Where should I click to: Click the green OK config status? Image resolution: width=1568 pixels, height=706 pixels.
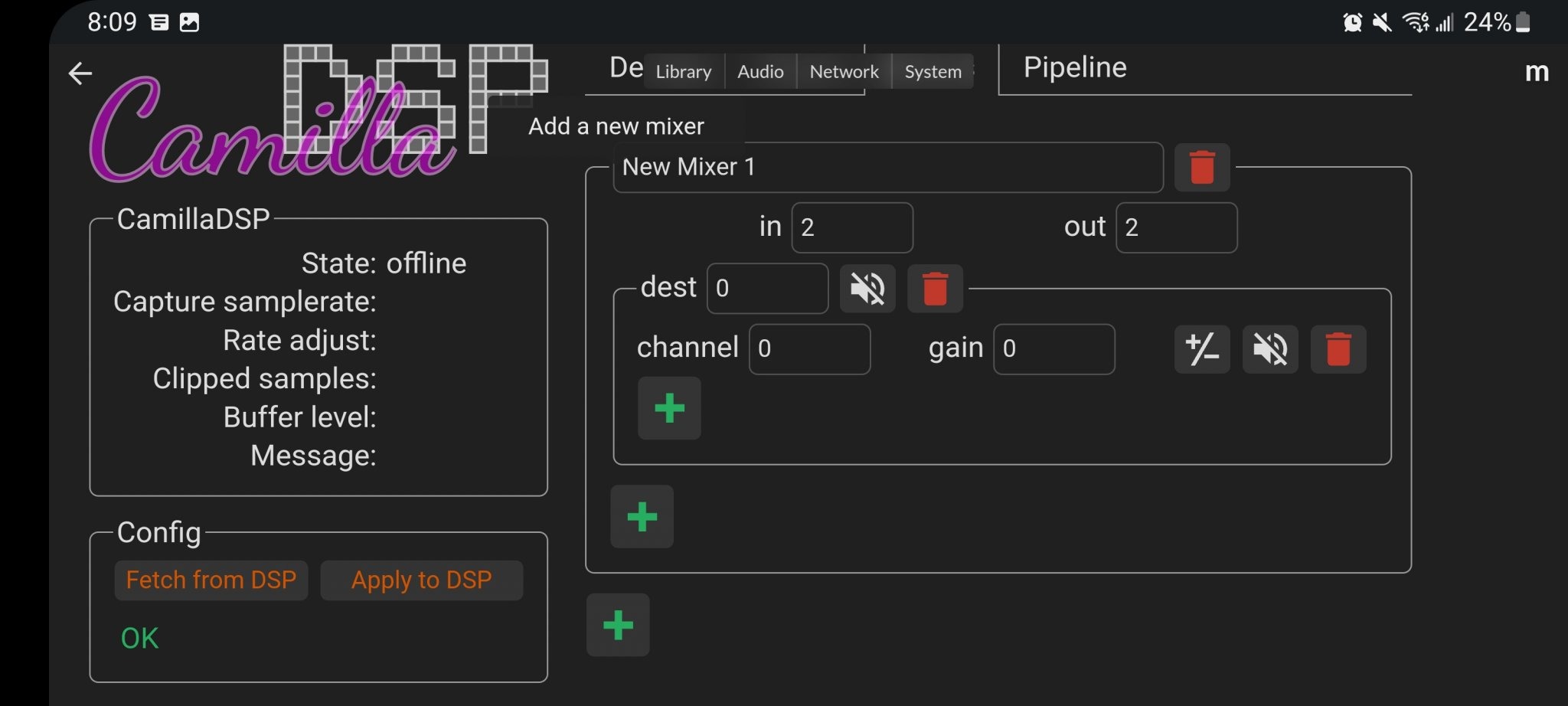(139, 638)
